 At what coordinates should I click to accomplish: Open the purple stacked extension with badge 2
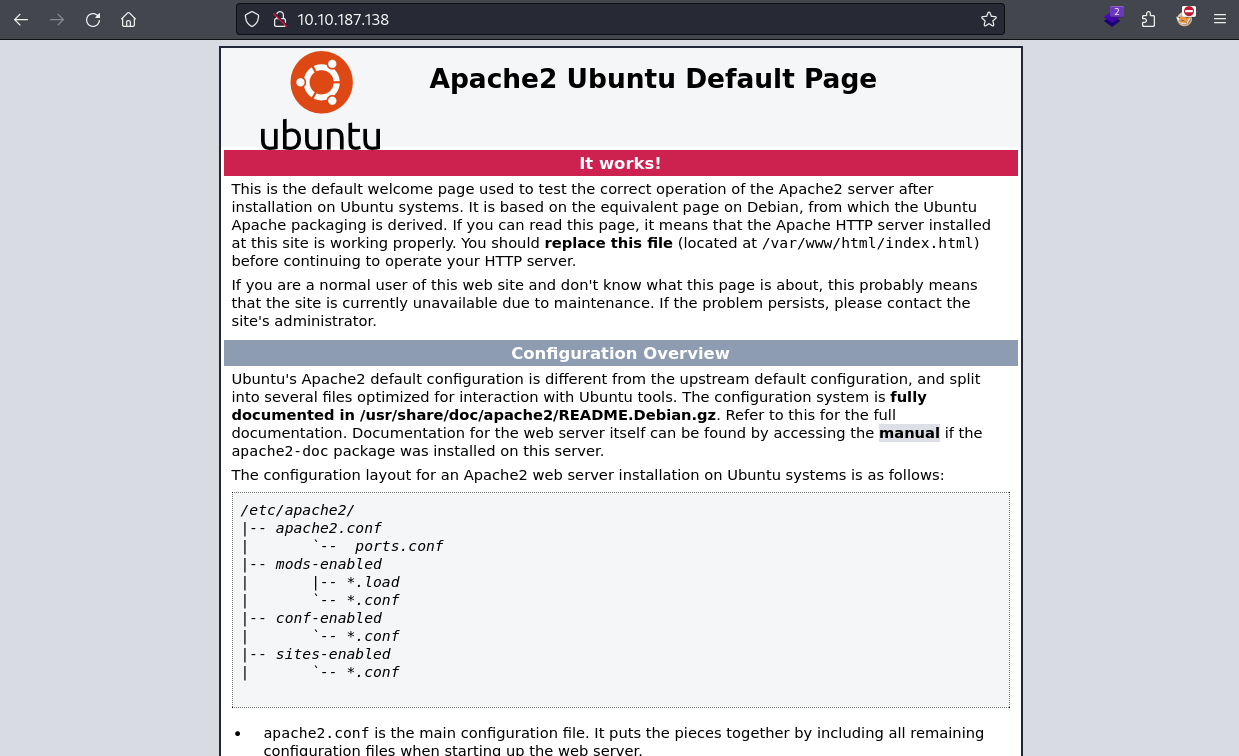pos(1113,17)
